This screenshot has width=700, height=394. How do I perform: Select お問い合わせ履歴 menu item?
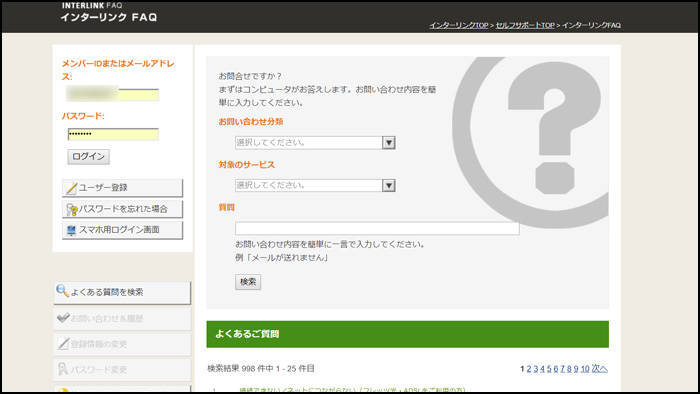(x=122, y=319)
